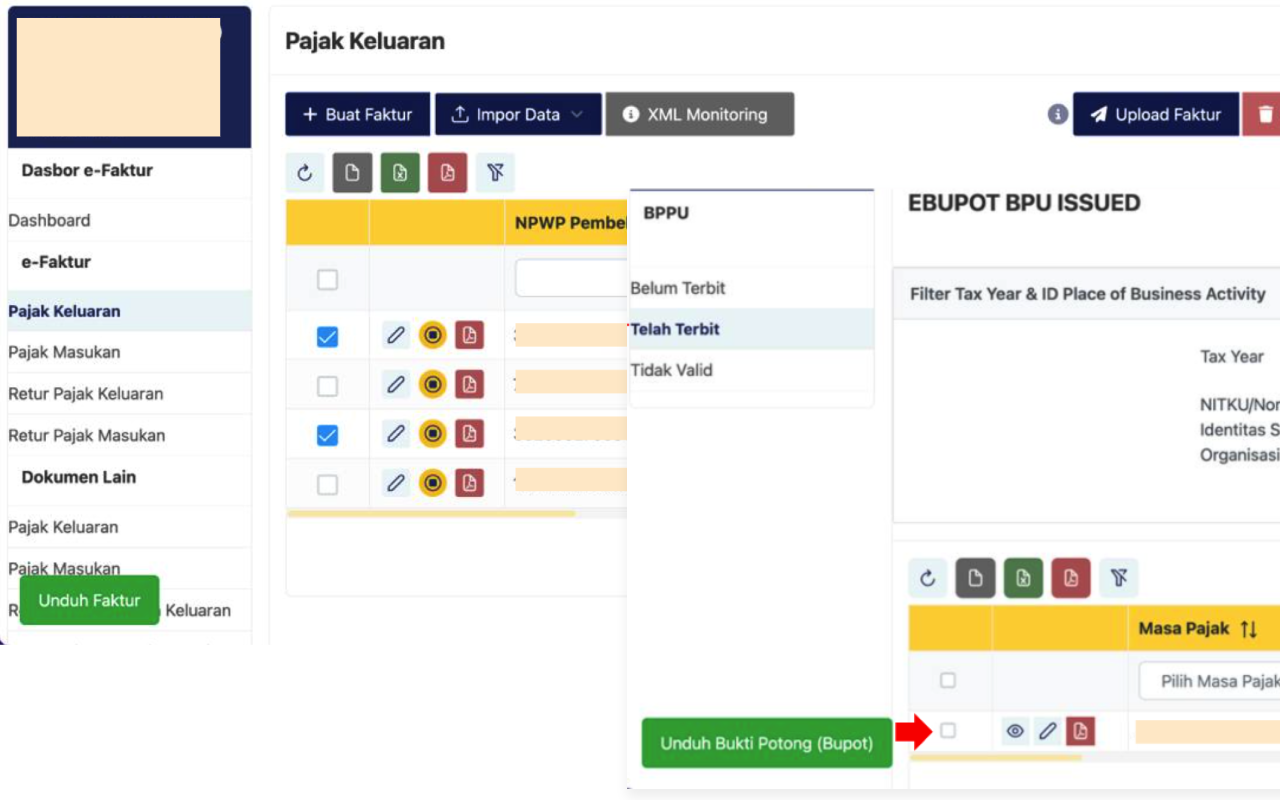Uncheck the third invoice row checkbox

click(327, 435)
